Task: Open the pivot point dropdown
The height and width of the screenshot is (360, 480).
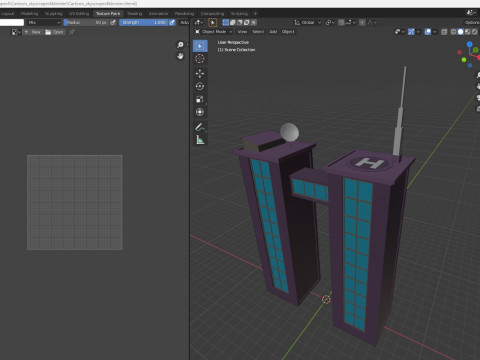Action: point(330,22)
